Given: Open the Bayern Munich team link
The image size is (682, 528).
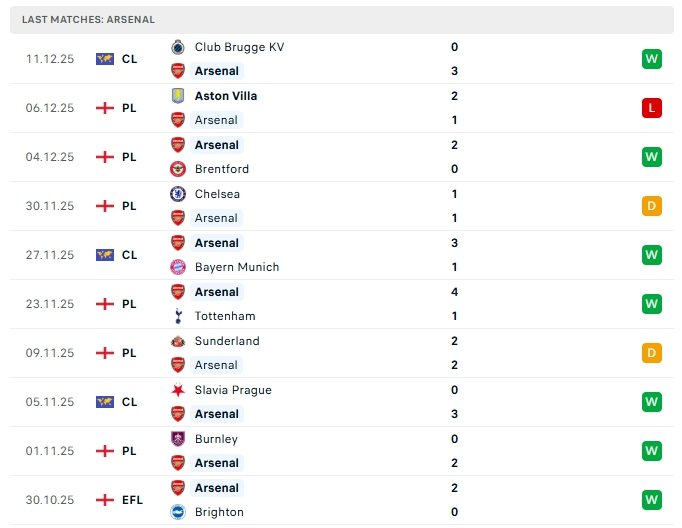Looking at the screenshot, I should [x=237, y=267].
